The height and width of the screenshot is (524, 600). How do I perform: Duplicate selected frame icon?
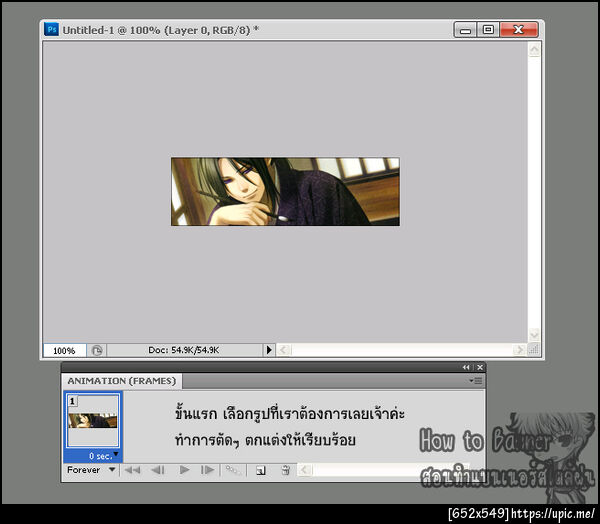pos(261,470)
